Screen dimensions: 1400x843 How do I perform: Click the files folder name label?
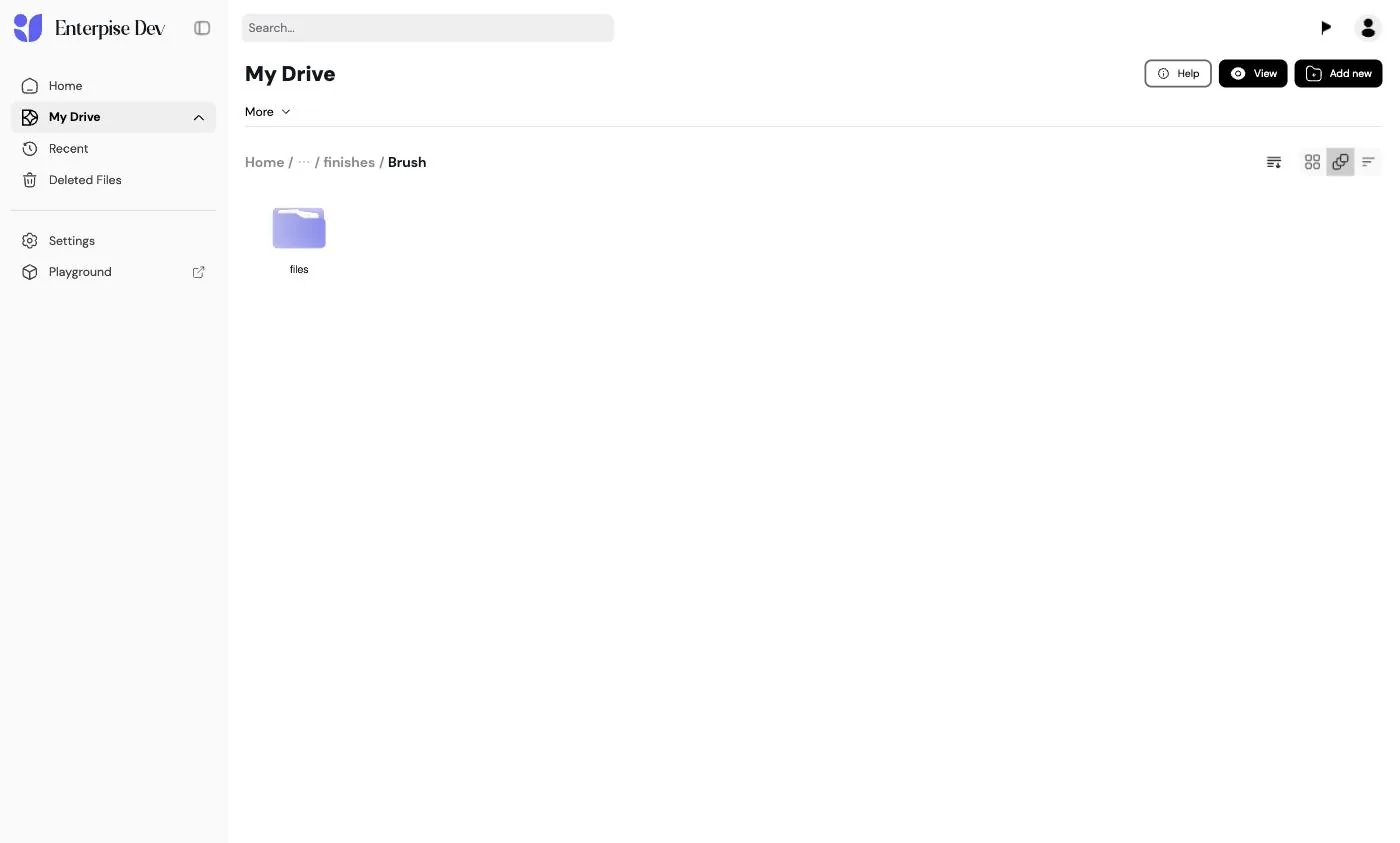pyautogui.click(x=299, y=270)
